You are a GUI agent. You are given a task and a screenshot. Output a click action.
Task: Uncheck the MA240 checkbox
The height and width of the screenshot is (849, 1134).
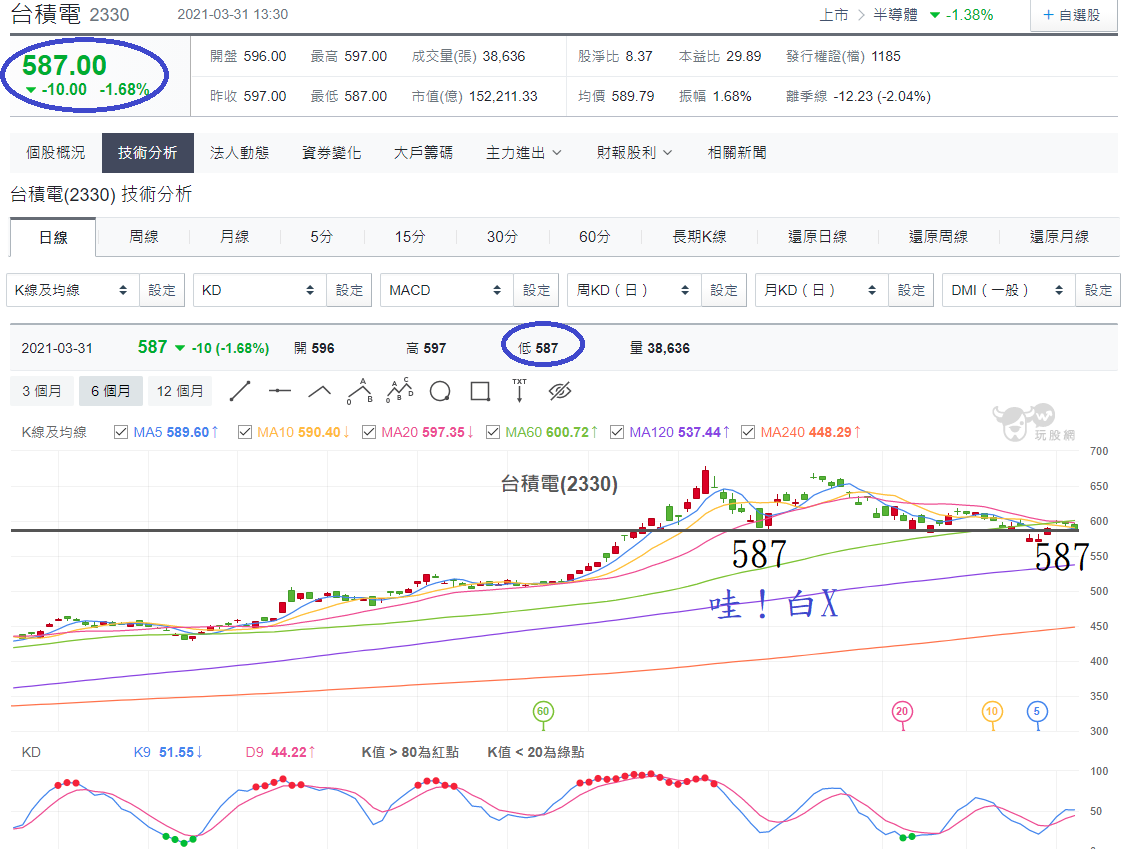pos(748,432)
